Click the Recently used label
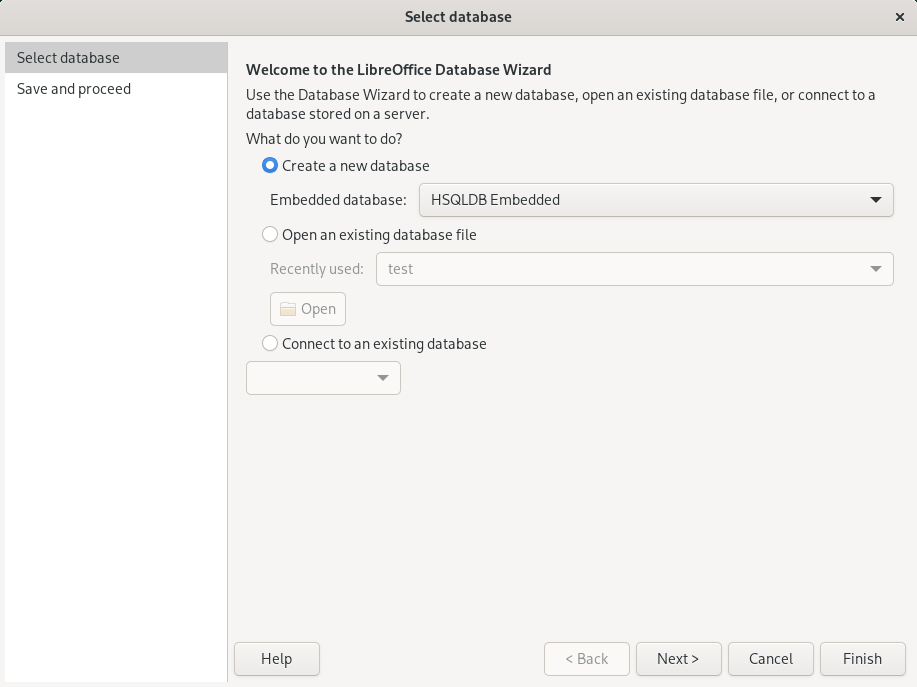 point(317,269)
